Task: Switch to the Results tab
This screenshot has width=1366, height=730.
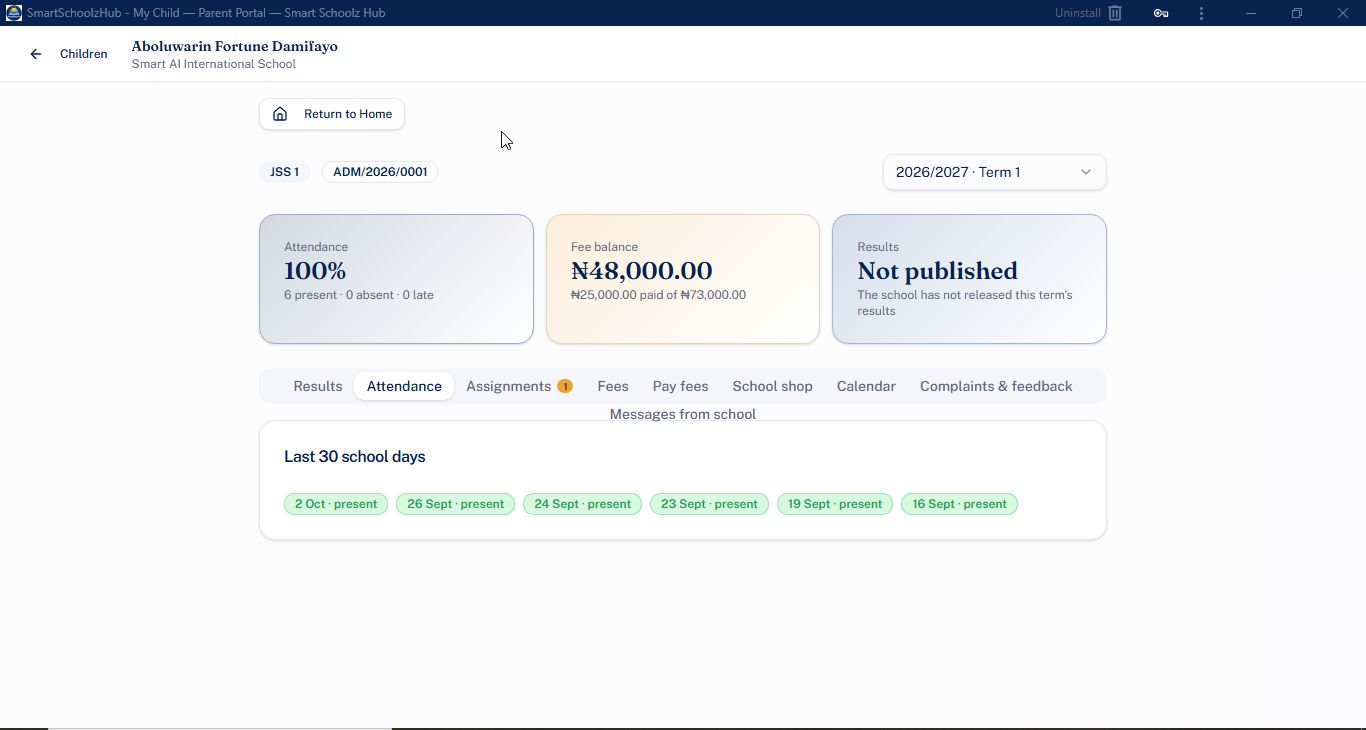Action: pyautogui.click(x=318, y=386)
